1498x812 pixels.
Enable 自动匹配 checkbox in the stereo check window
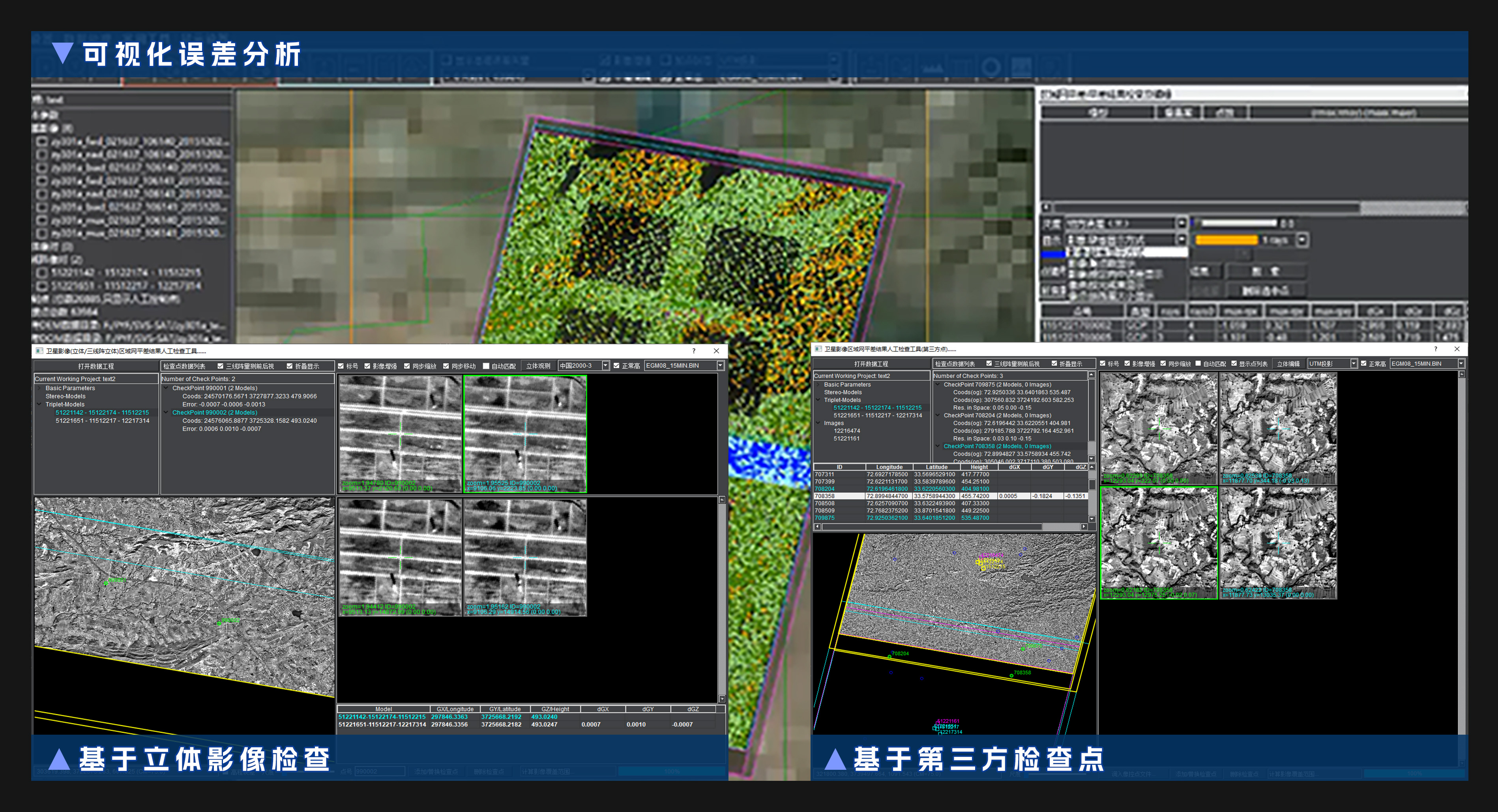point(486,366)
